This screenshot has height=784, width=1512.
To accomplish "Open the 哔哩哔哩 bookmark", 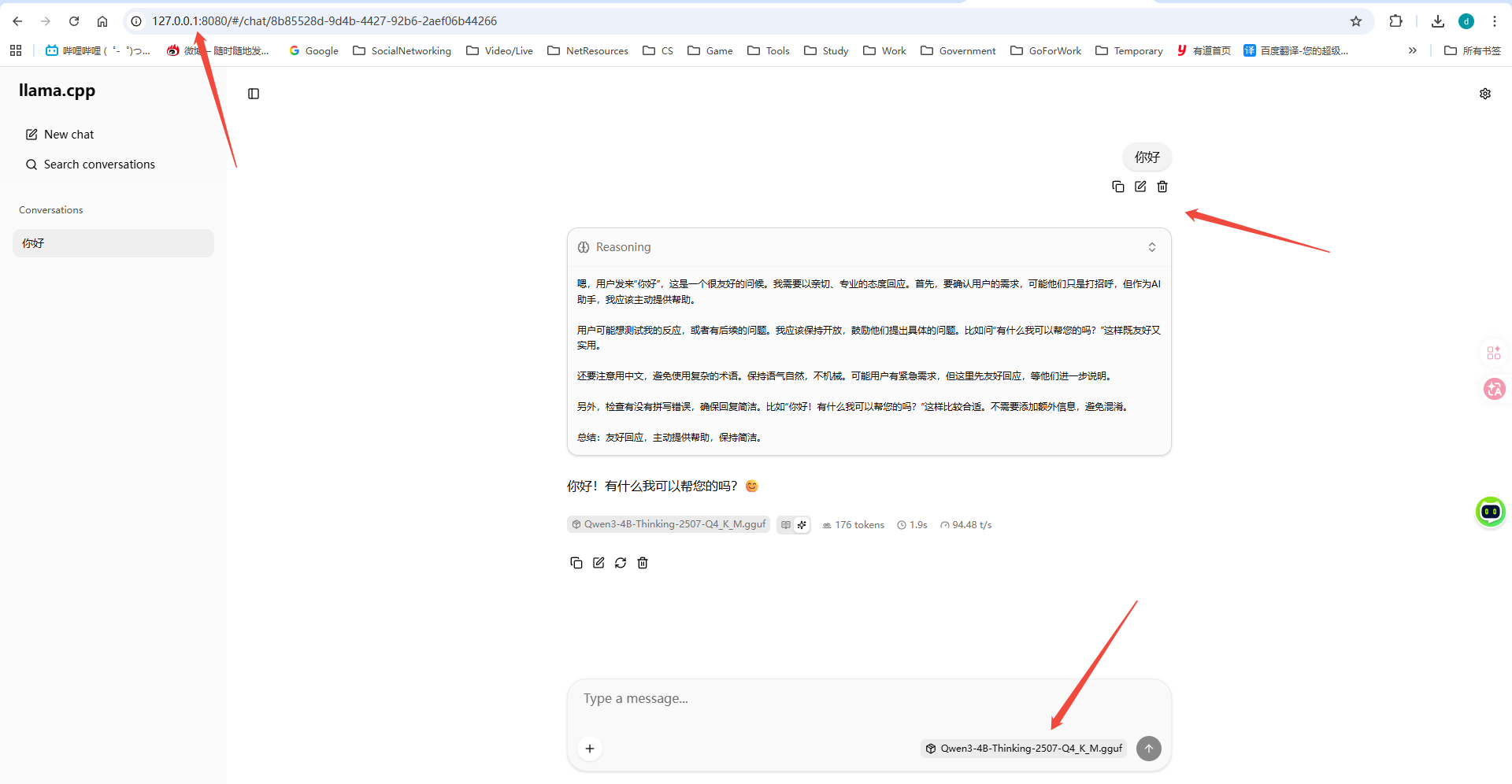I will pos(98,50).
